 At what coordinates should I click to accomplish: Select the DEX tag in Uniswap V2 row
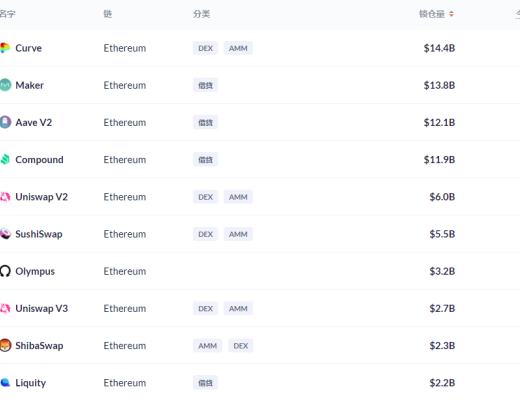pos(205,197)
